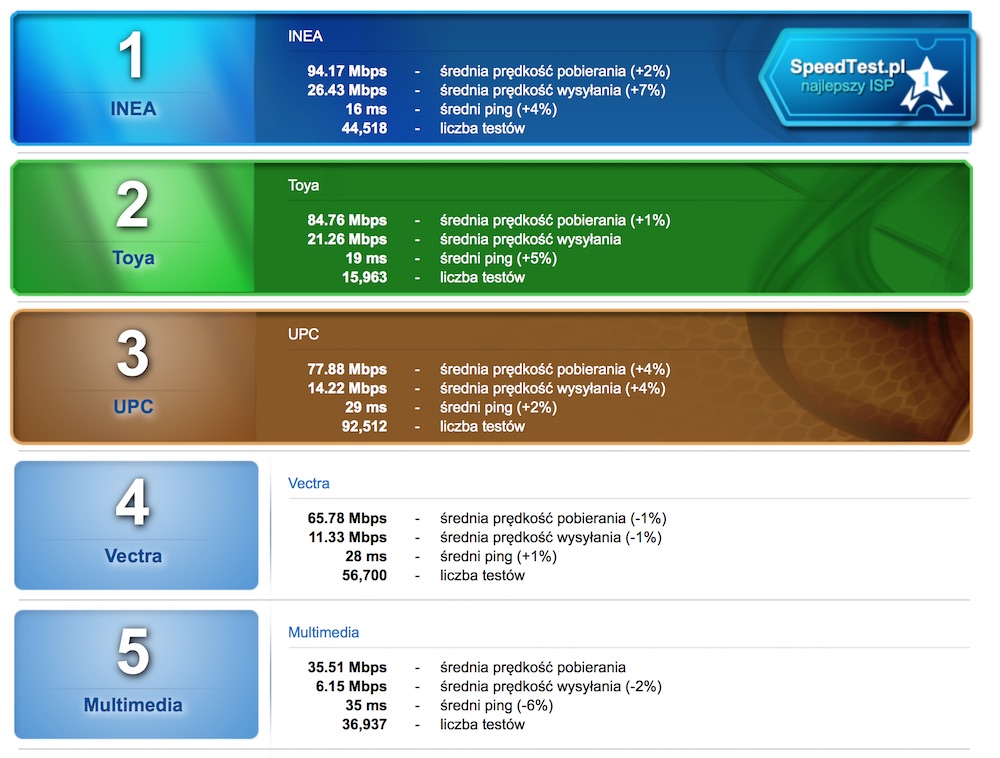Click the bold INEA label under number 1

click(x=133, y=108)
